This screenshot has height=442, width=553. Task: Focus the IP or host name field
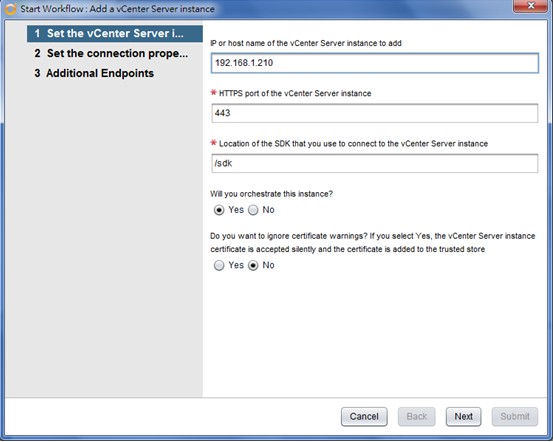coord(375,63)
